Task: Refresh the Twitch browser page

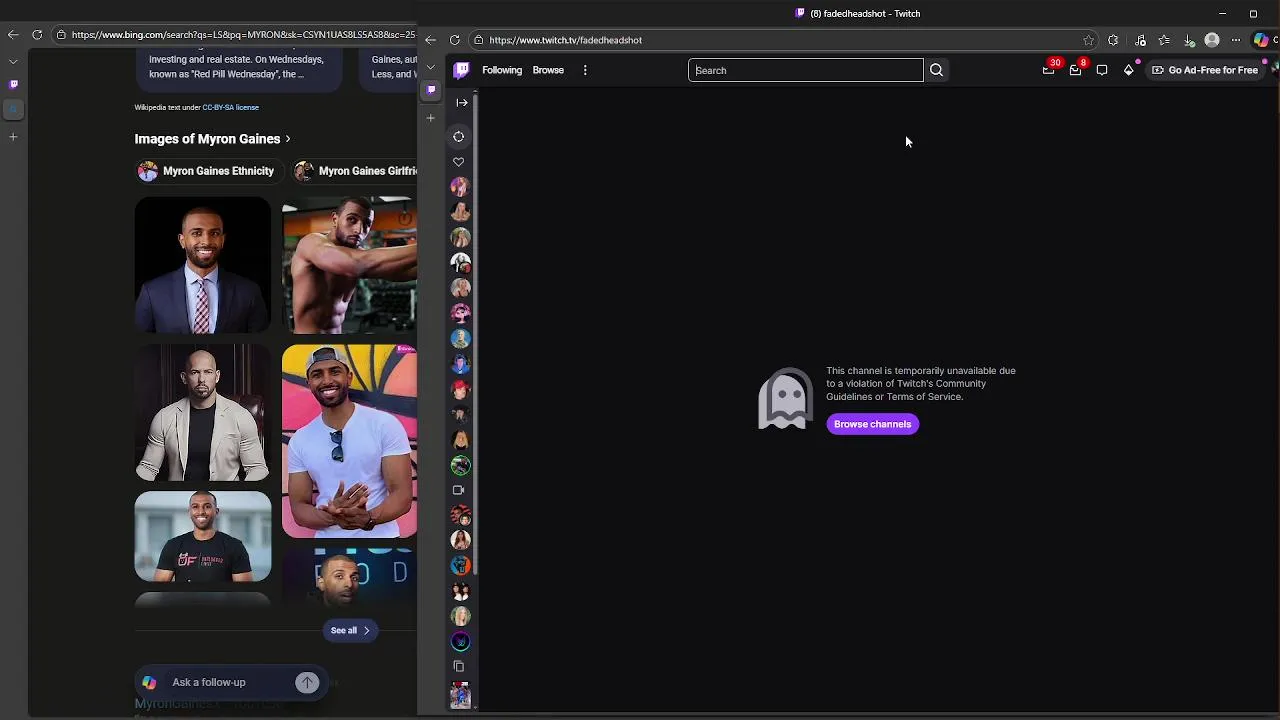Action: [x=455, y=40]
